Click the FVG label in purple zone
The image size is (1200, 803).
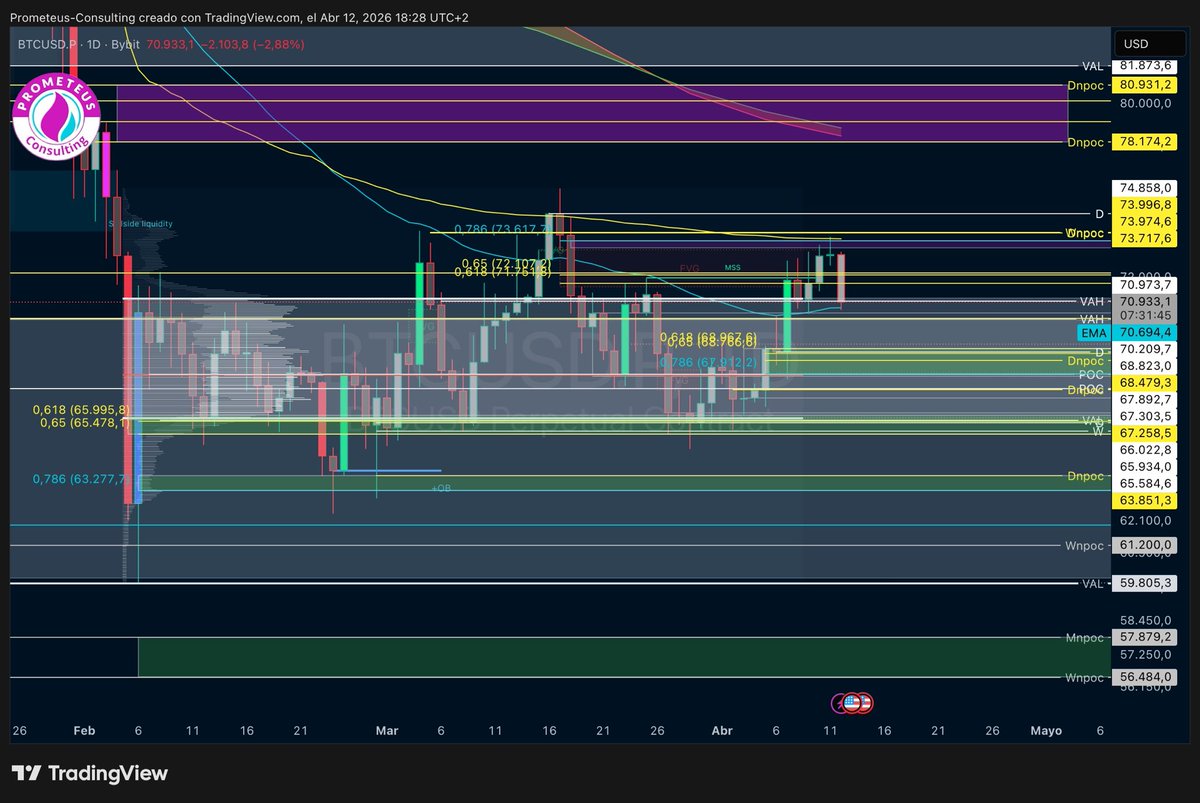[689, 269]
